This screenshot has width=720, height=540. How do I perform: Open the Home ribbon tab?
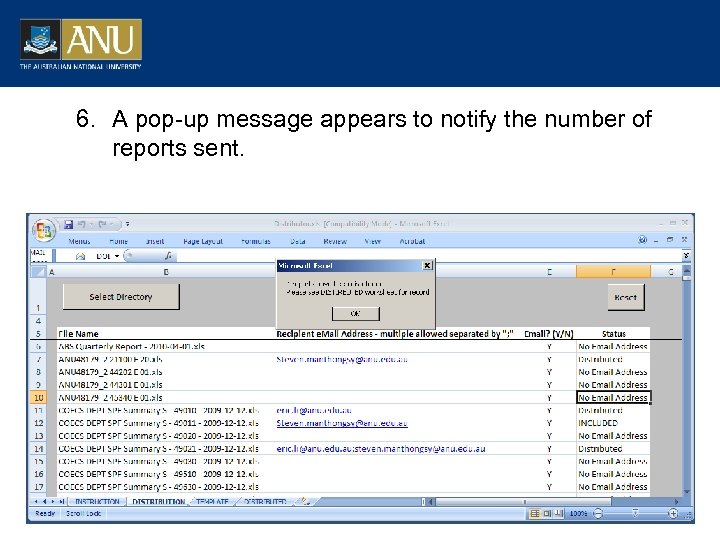(x=118, y=241)
